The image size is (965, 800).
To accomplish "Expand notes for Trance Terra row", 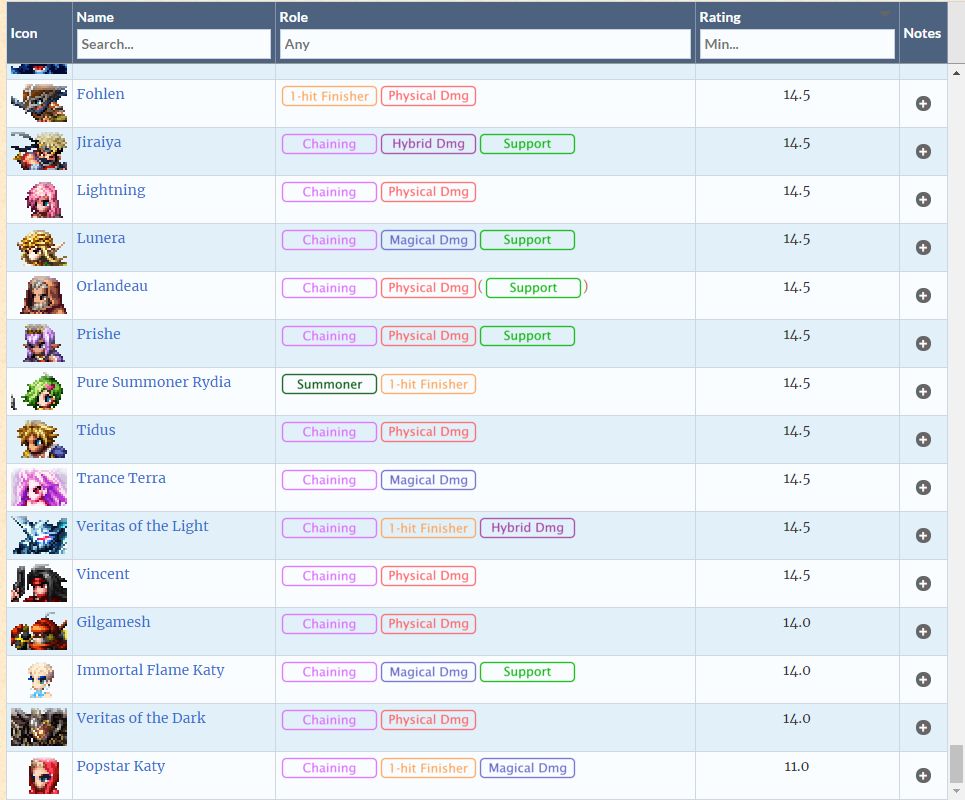I will 923,487.
